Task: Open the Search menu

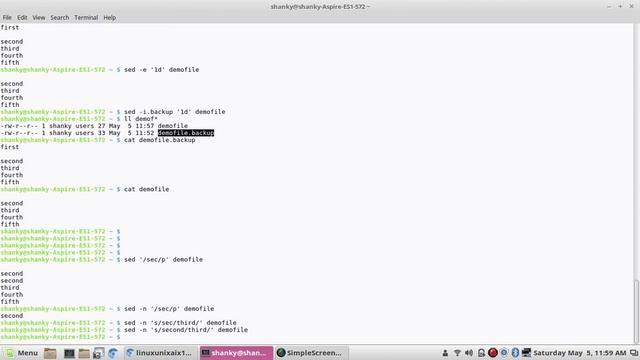Action: (x=60, y=18)
